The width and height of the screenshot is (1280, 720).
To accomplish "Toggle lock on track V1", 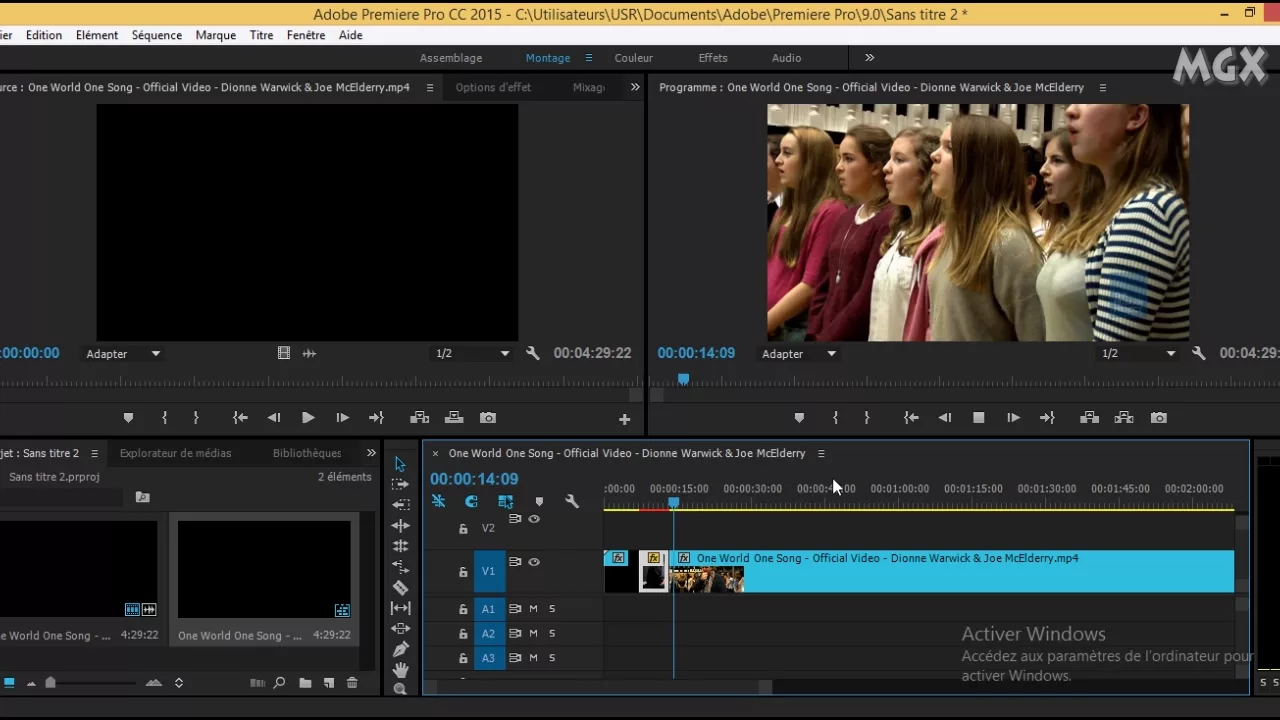I will click(463, 572).
